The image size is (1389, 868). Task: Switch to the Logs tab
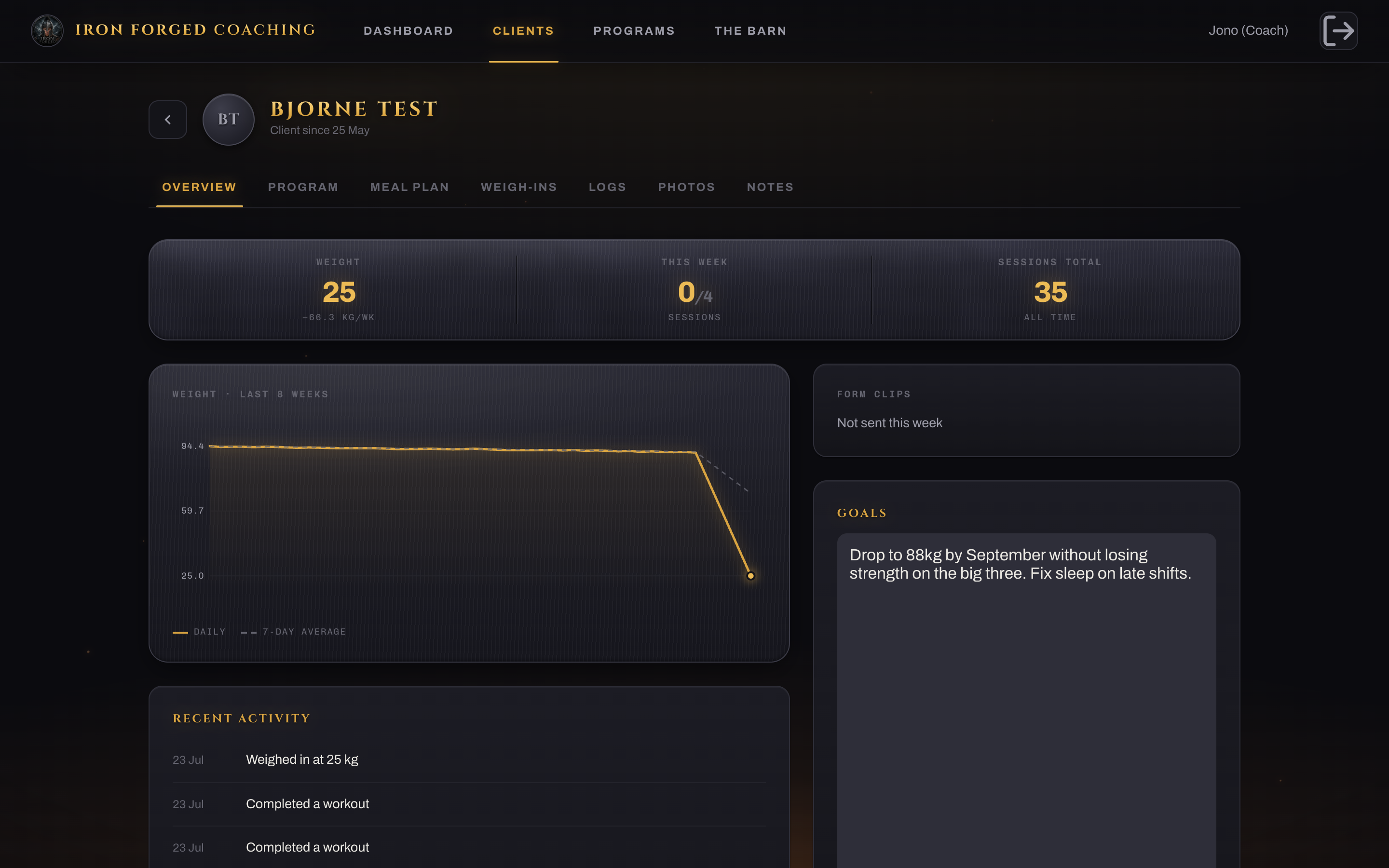click(607, 187)
